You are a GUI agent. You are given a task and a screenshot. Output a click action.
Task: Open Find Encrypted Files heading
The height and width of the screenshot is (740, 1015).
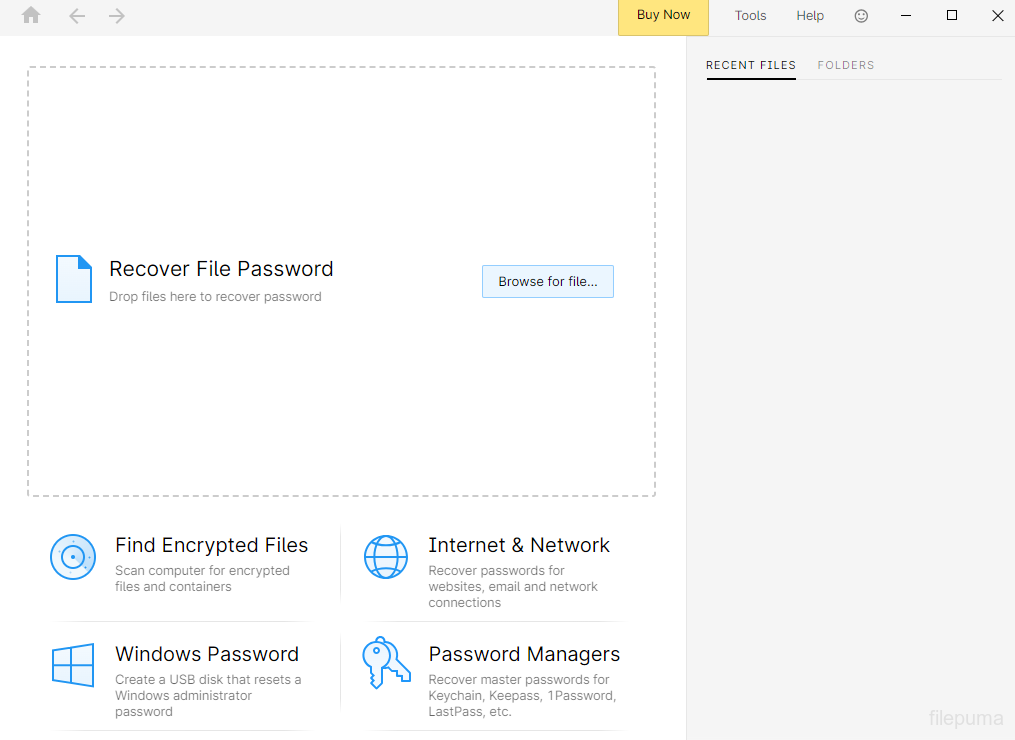click(x=211, y=545)
